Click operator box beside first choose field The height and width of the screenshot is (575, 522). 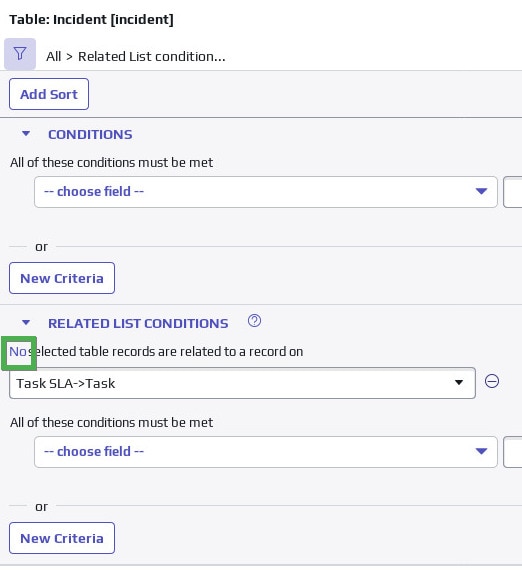[512, 192]
